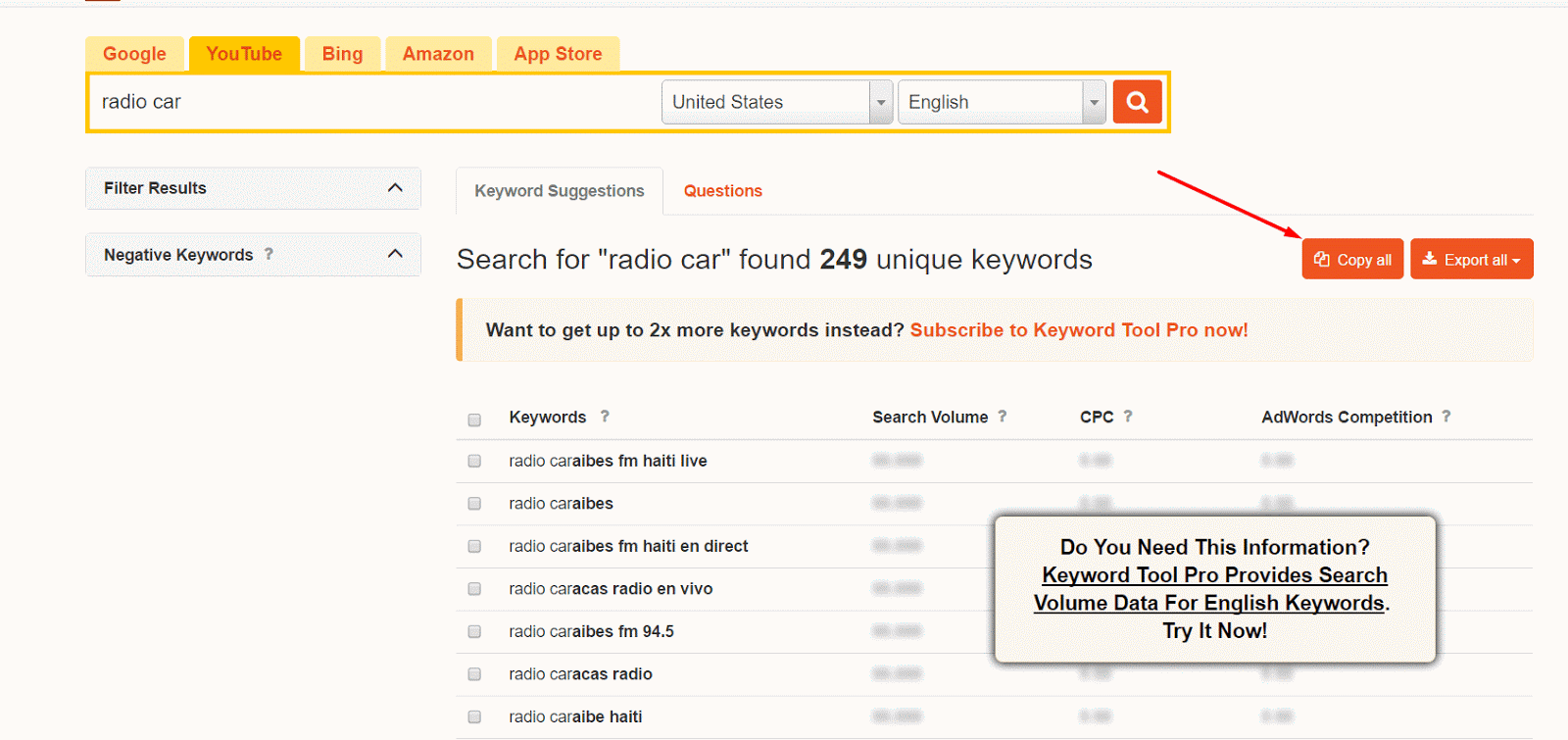Click the Copy all button
This screenshot has height=740, width=1568.
point(1352,260)
